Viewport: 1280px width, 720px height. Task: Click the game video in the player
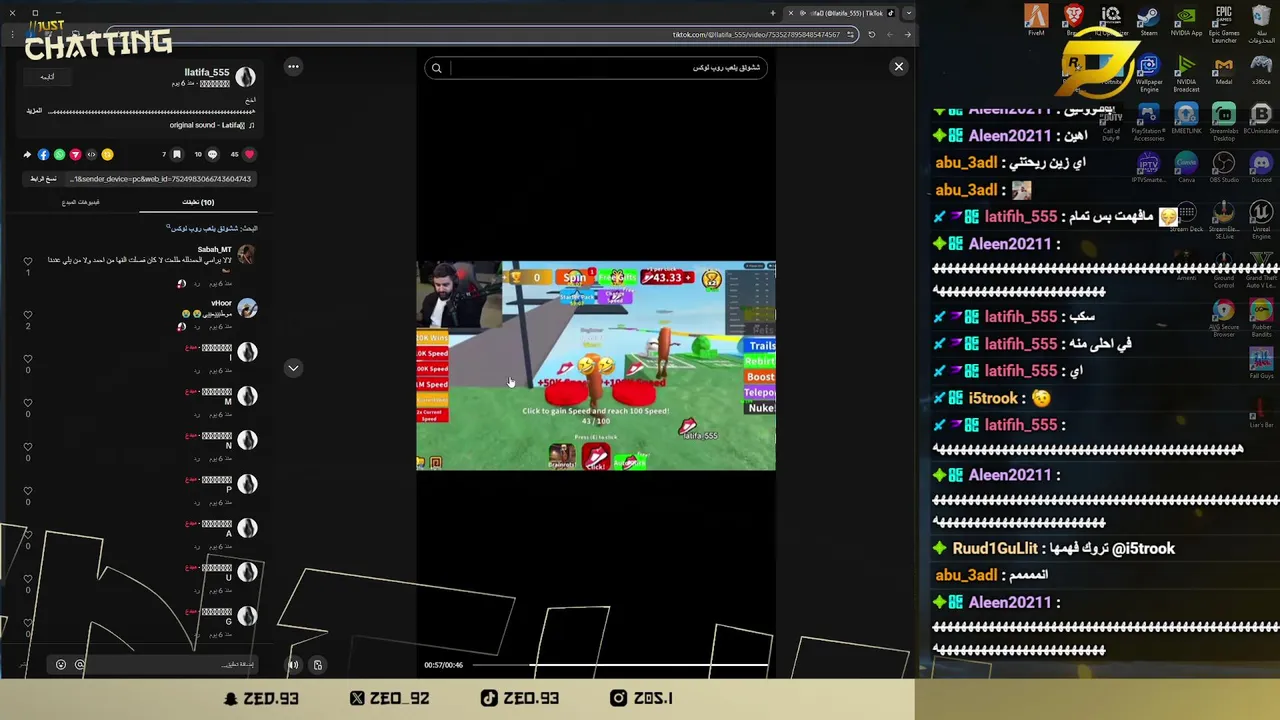(x=596, y=365)
